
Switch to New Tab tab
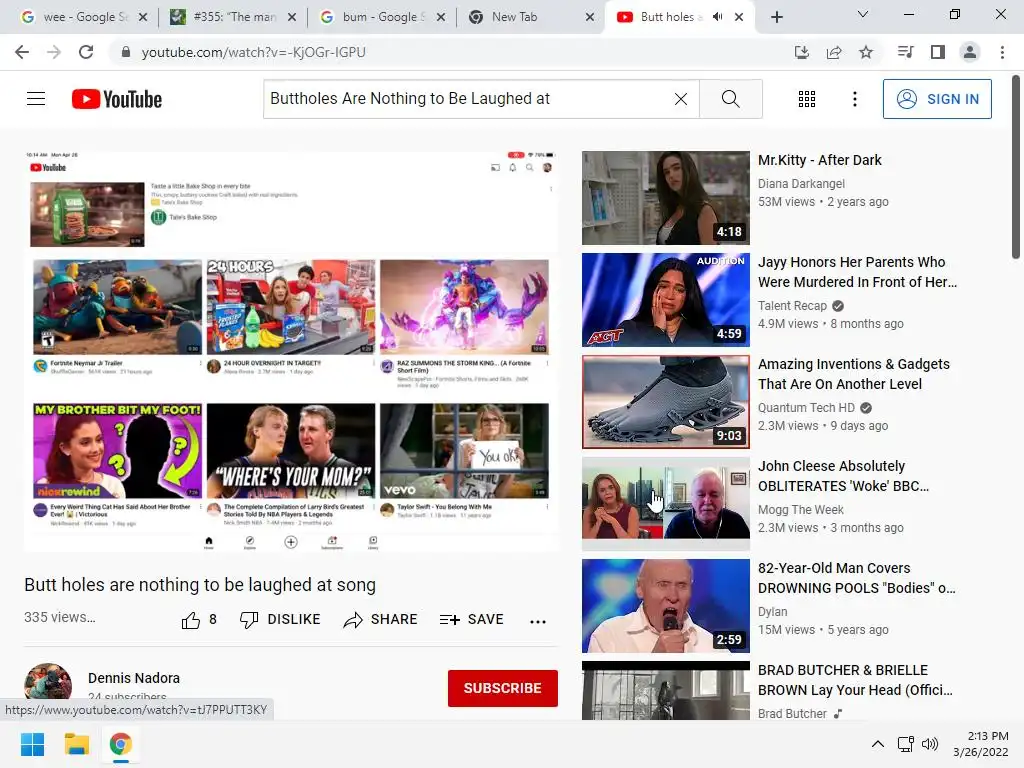tap(522, 17)
